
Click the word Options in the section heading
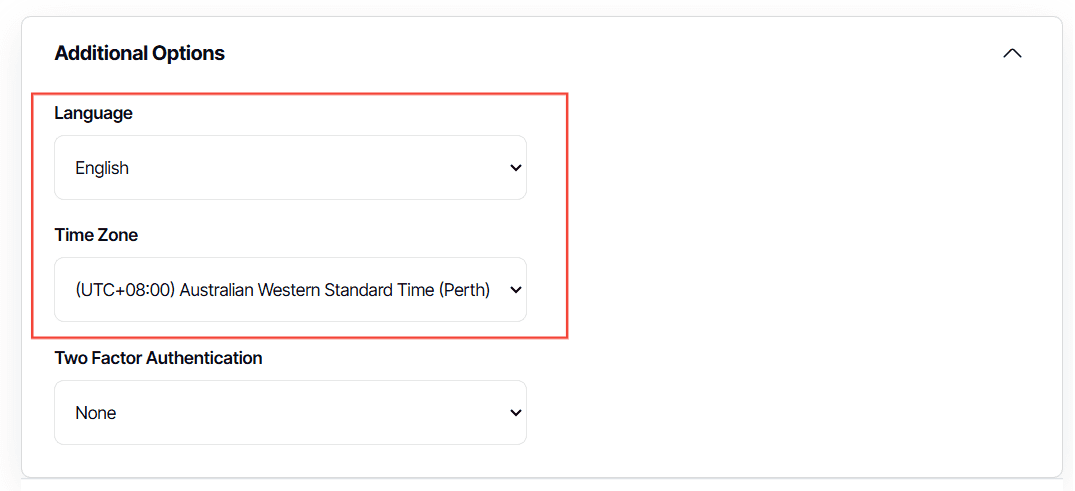pos(188,53)
